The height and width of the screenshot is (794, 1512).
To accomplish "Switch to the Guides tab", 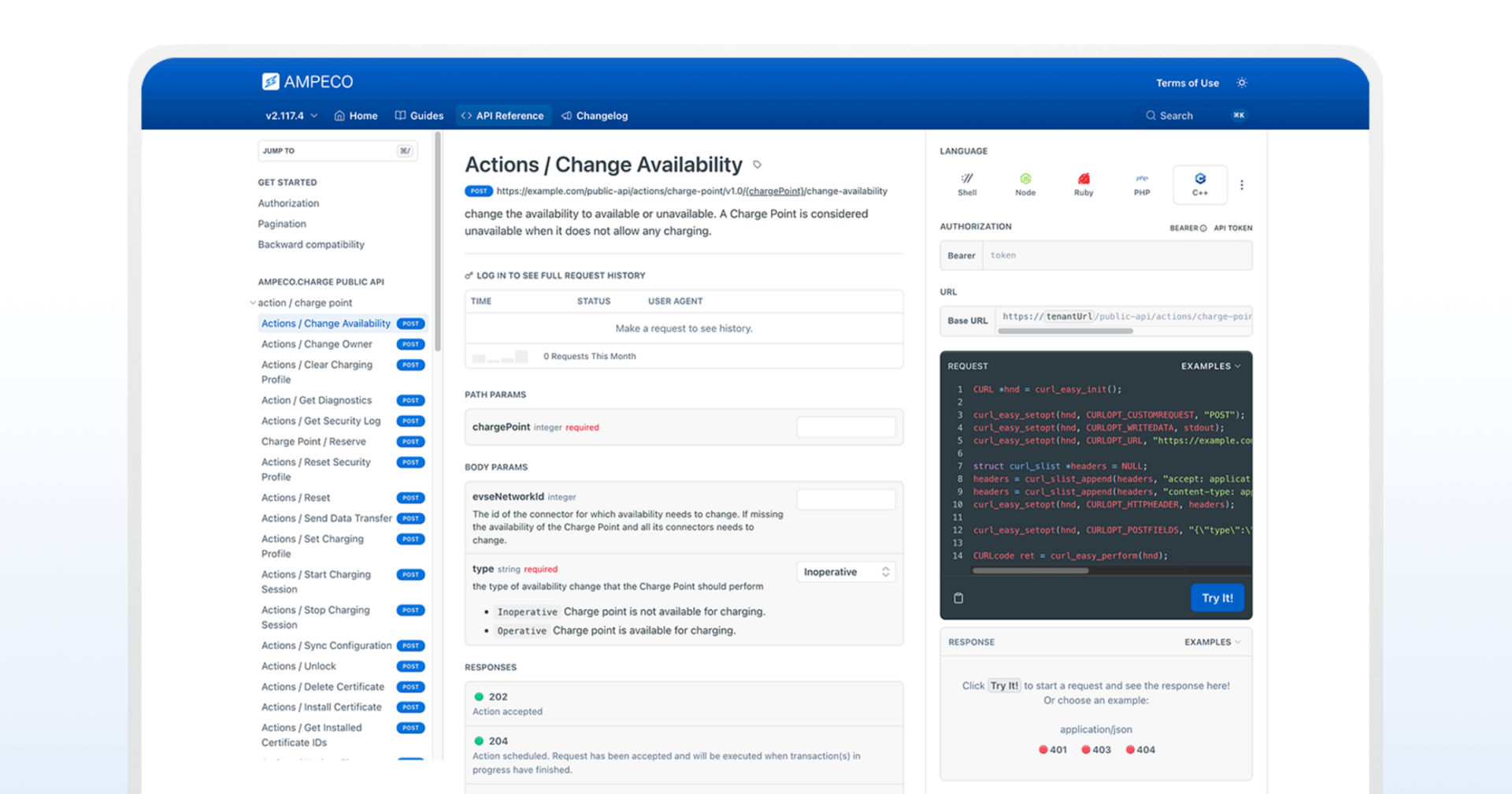I will click(419, 116).
